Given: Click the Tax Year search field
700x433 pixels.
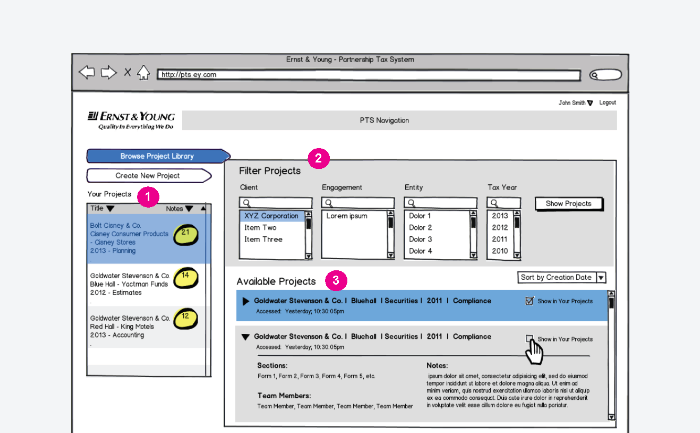Looking at the screenshot, I should [504, 203].
